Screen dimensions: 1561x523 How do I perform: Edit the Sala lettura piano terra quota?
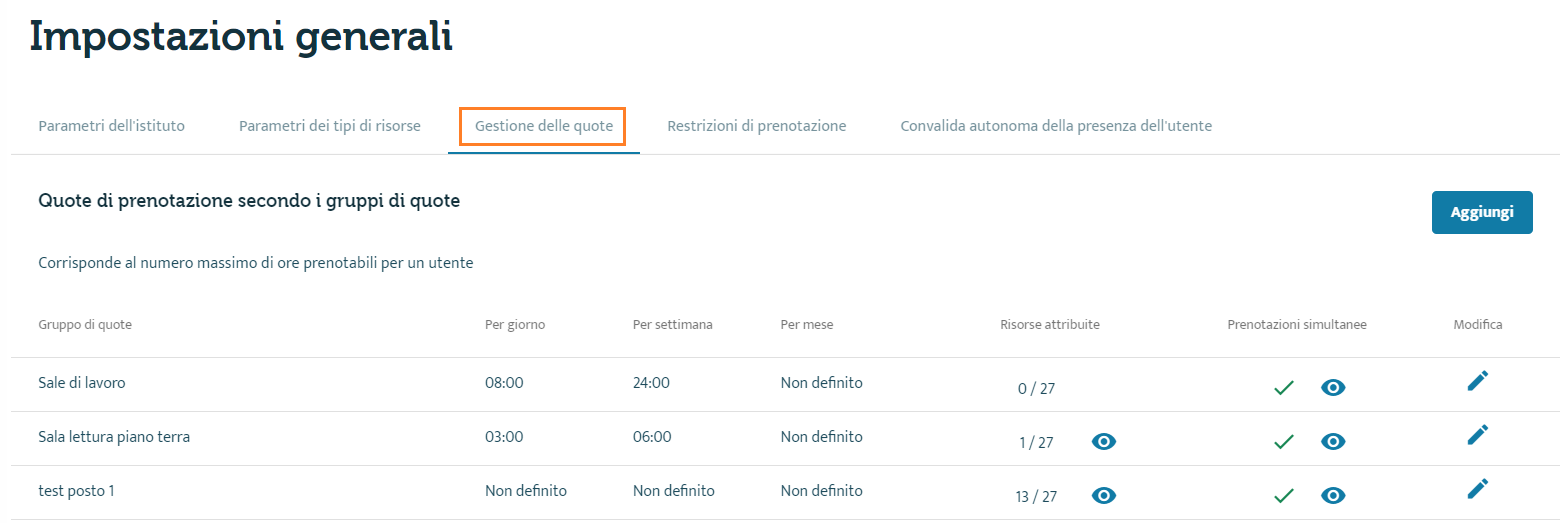tap(1477, 435)
